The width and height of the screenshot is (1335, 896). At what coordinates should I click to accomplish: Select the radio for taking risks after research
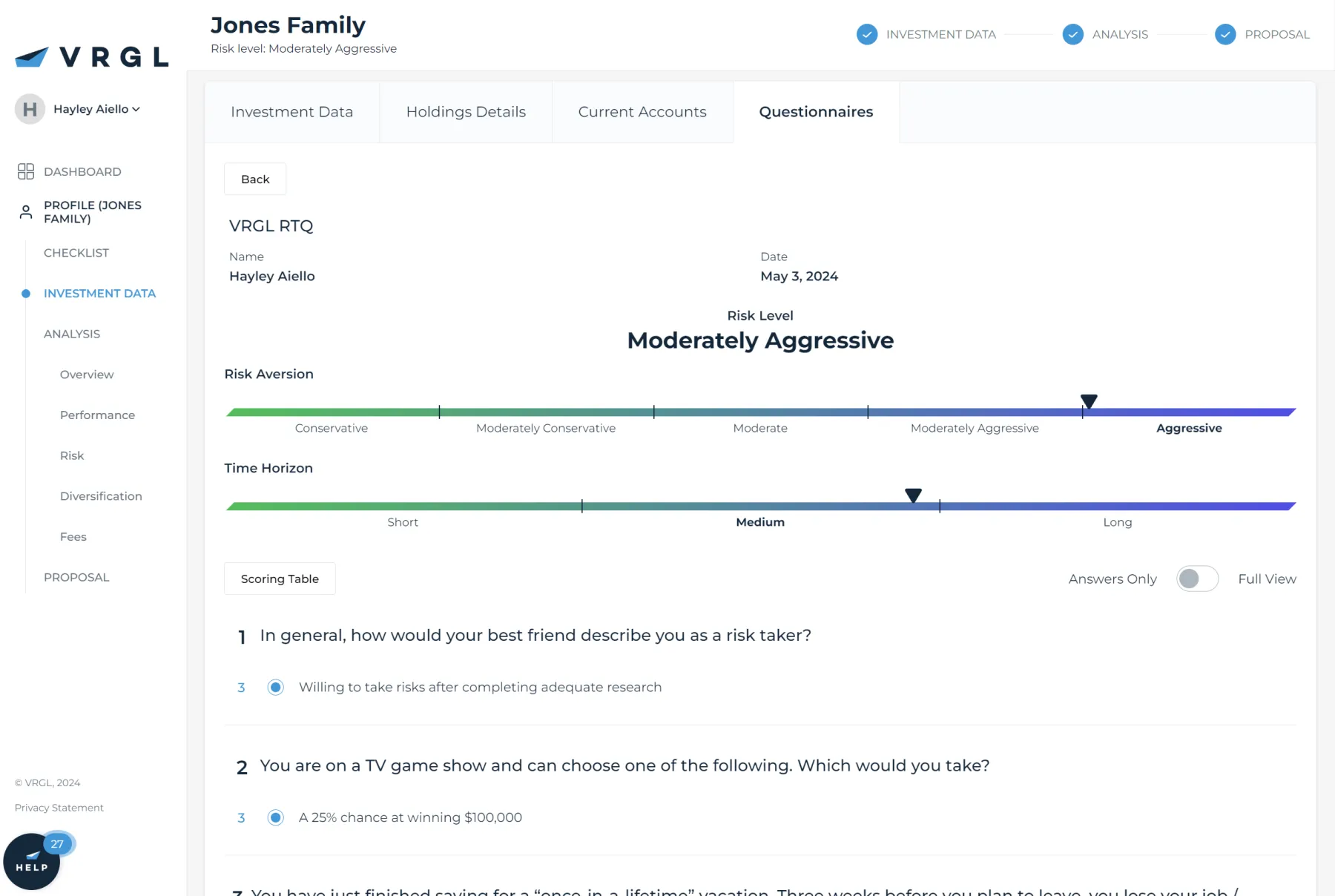[275, 687]
